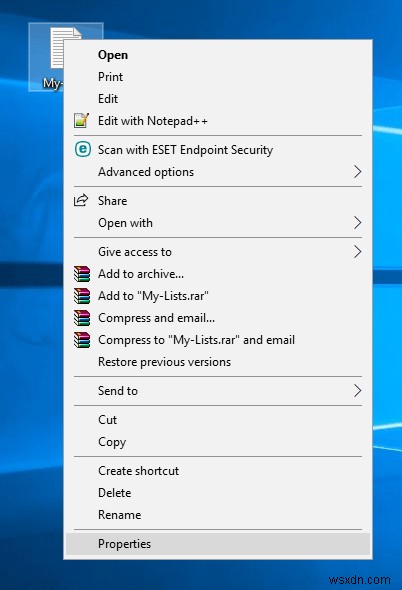Select Compress and email... entry
Screen dimensions: 402x590
(x=218, y=318)
